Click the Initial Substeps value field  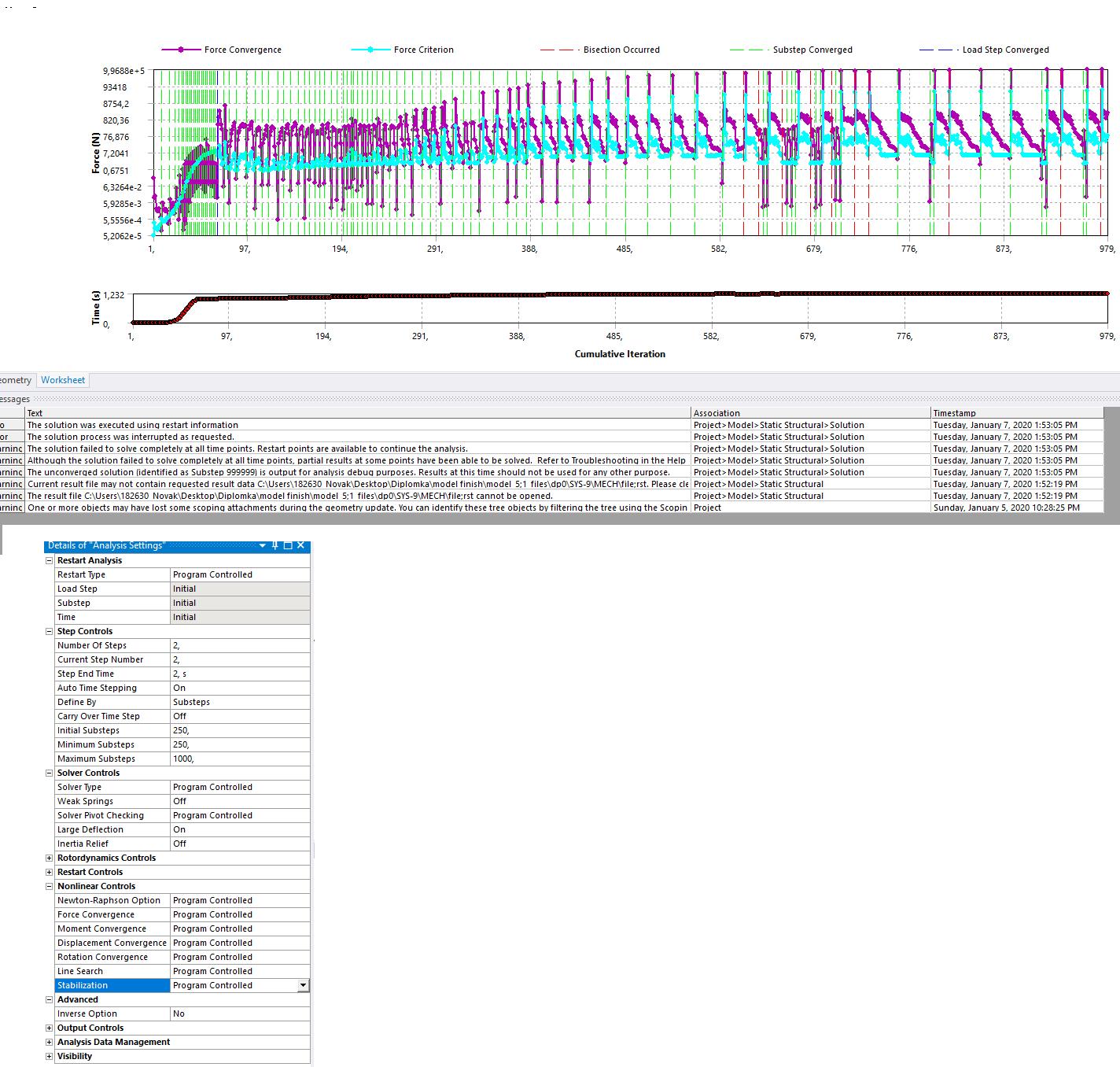click(x=240, y=730)
